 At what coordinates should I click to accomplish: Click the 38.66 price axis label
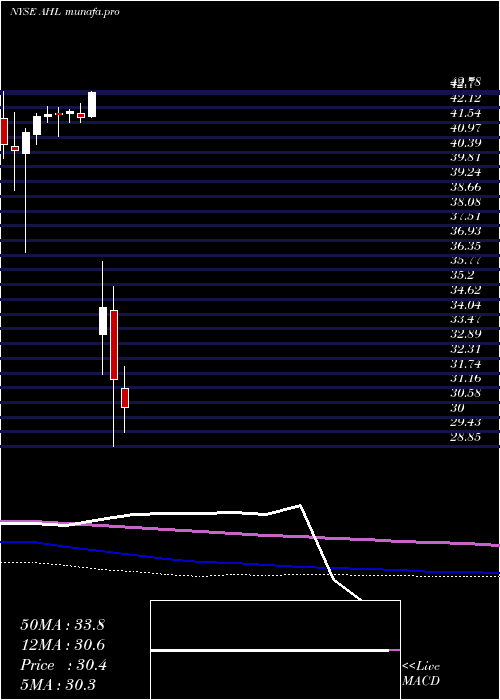tap(466, 188)
